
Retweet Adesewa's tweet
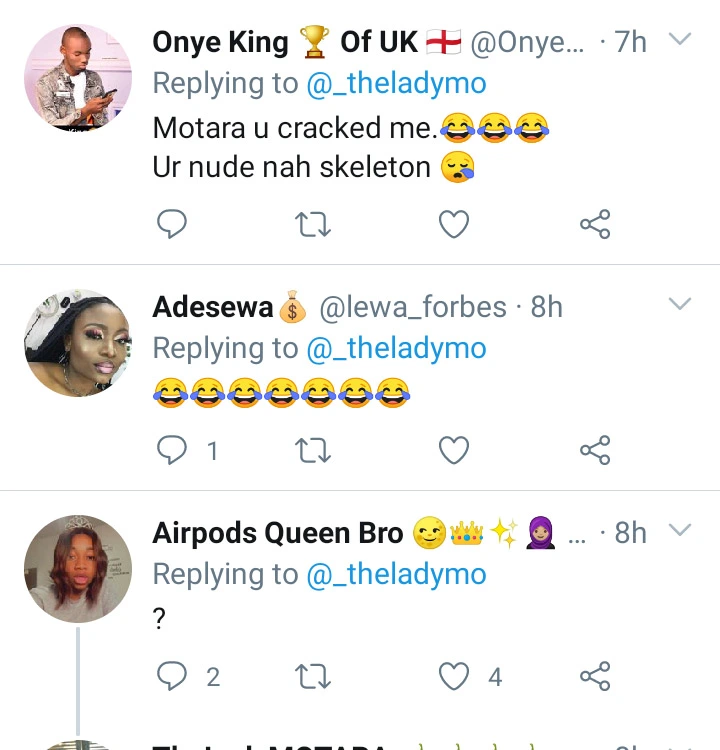pos(313,451)
